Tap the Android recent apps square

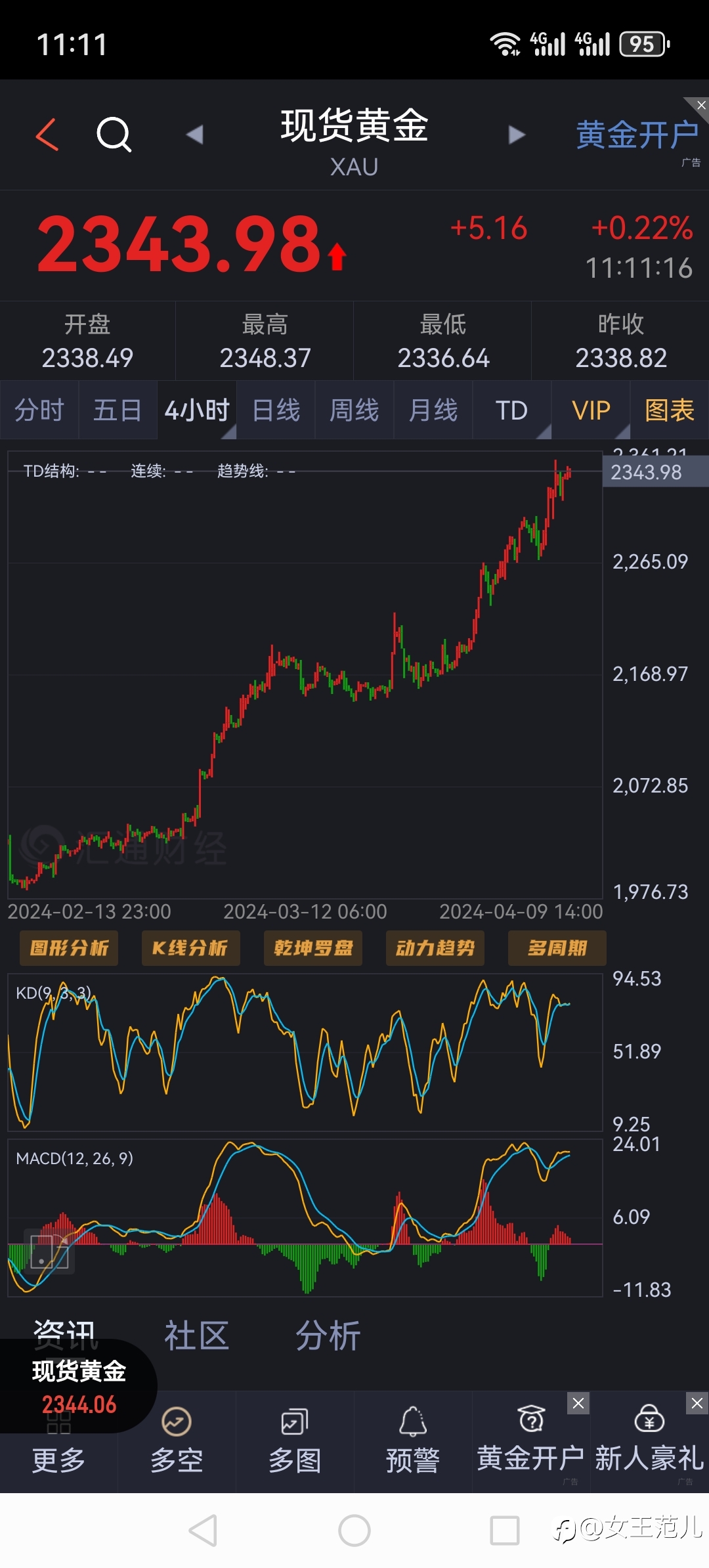[x=505, y=1531]
